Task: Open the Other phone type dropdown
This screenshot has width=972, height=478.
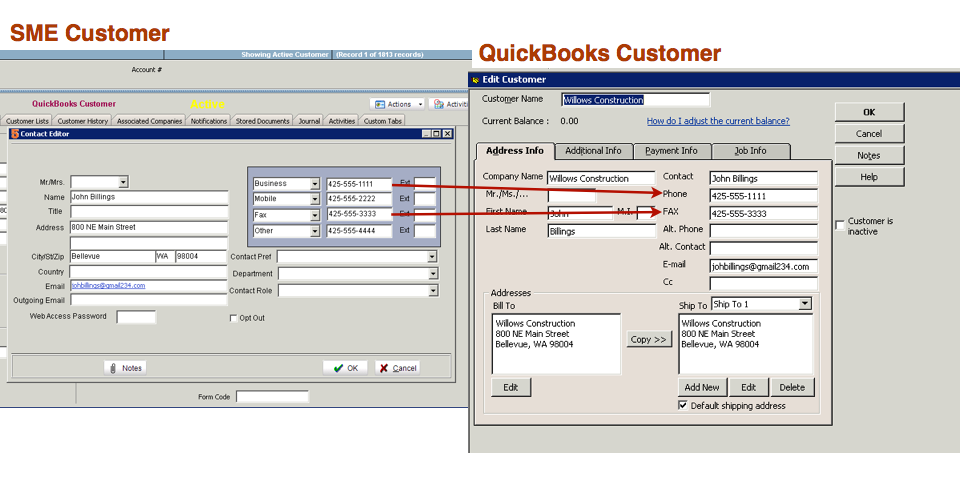Action: point(315,231)
